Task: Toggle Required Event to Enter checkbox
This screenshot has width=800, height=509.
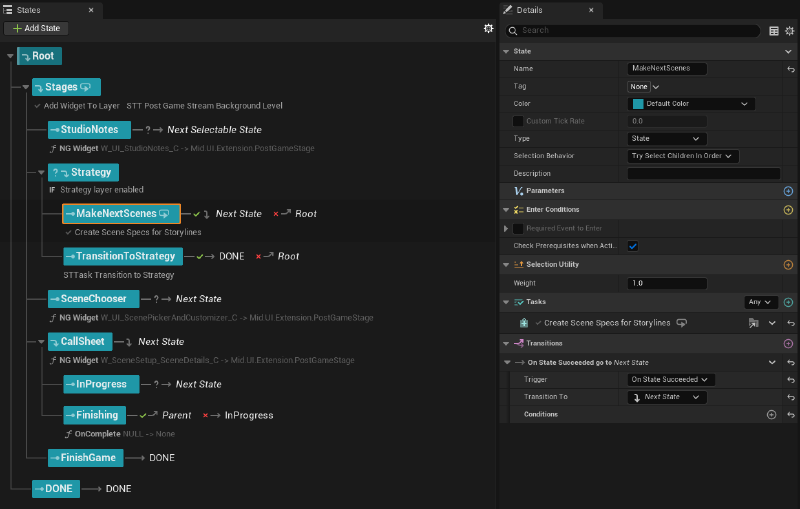Action: 518,229
